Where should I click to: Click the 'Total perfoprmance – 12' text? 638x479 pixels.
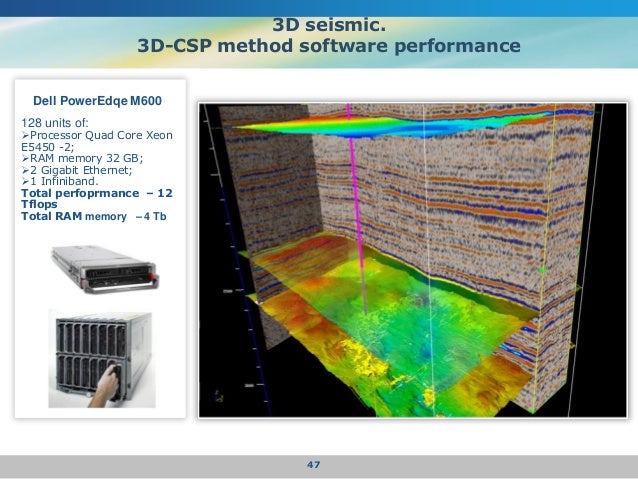[x=97, y=193]
